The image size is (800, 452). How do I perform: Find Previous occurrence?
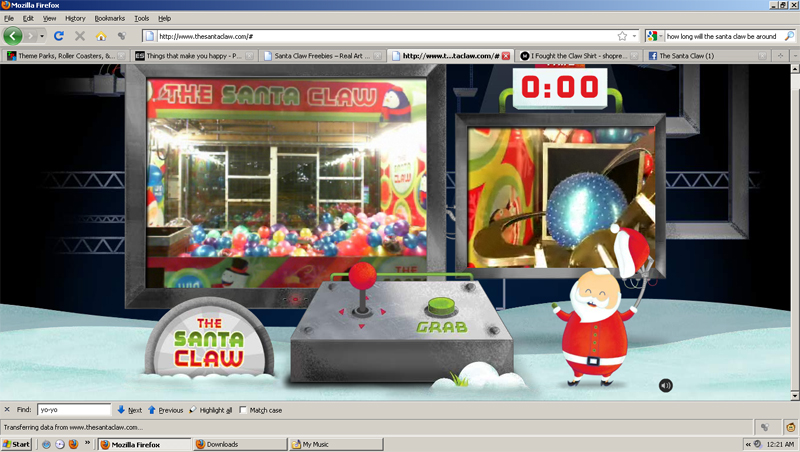pos(165,410)
